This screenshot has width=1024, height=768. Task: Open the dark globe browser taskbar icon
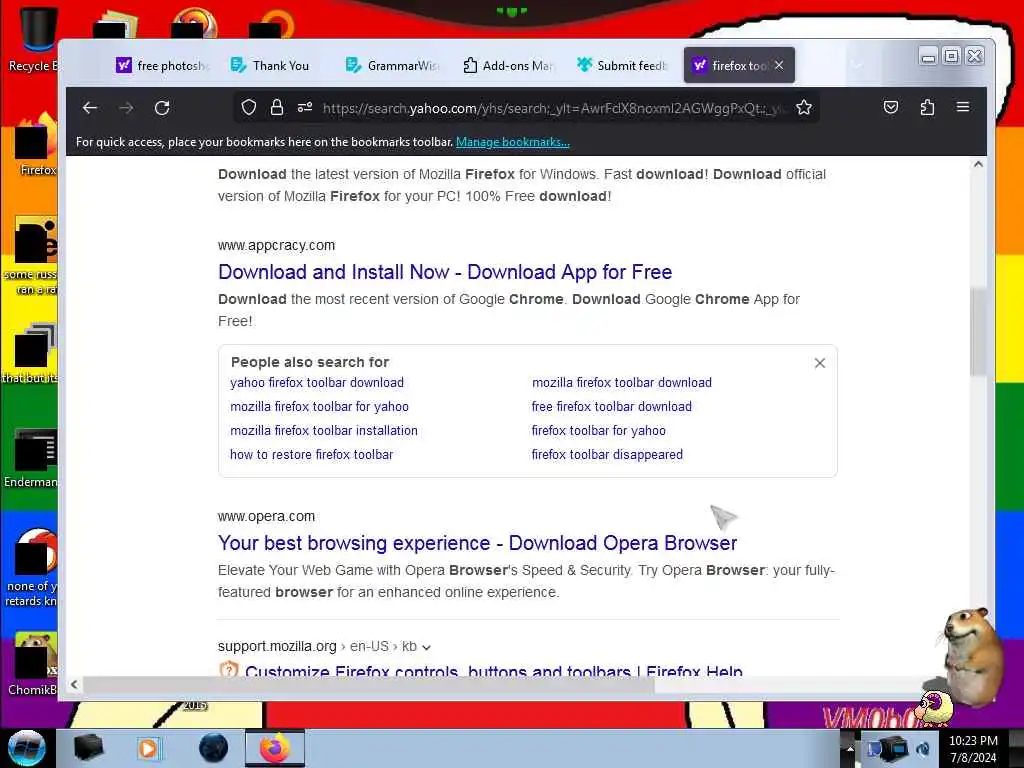[x=214, y=748]
